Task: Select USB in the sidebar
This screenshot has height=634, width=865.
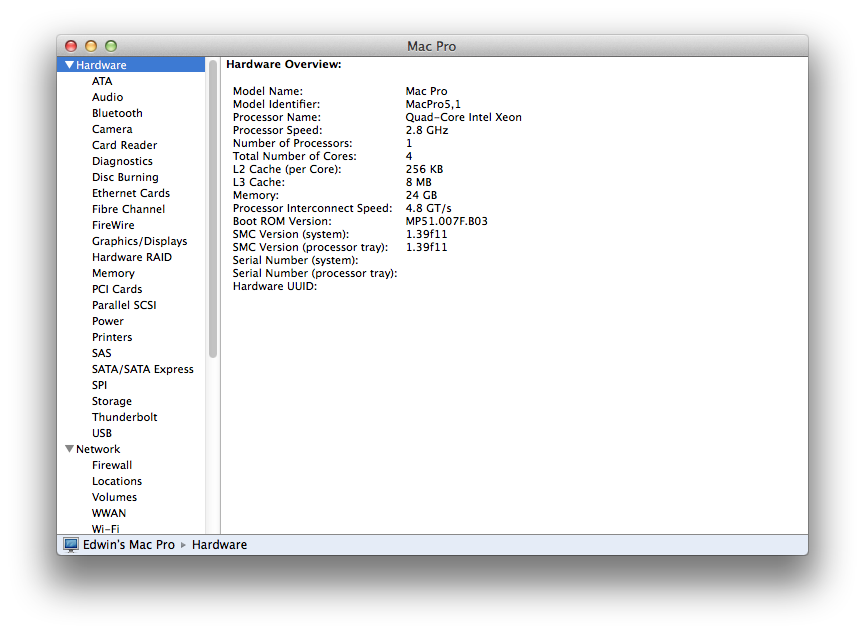Action: click(102, 433)
